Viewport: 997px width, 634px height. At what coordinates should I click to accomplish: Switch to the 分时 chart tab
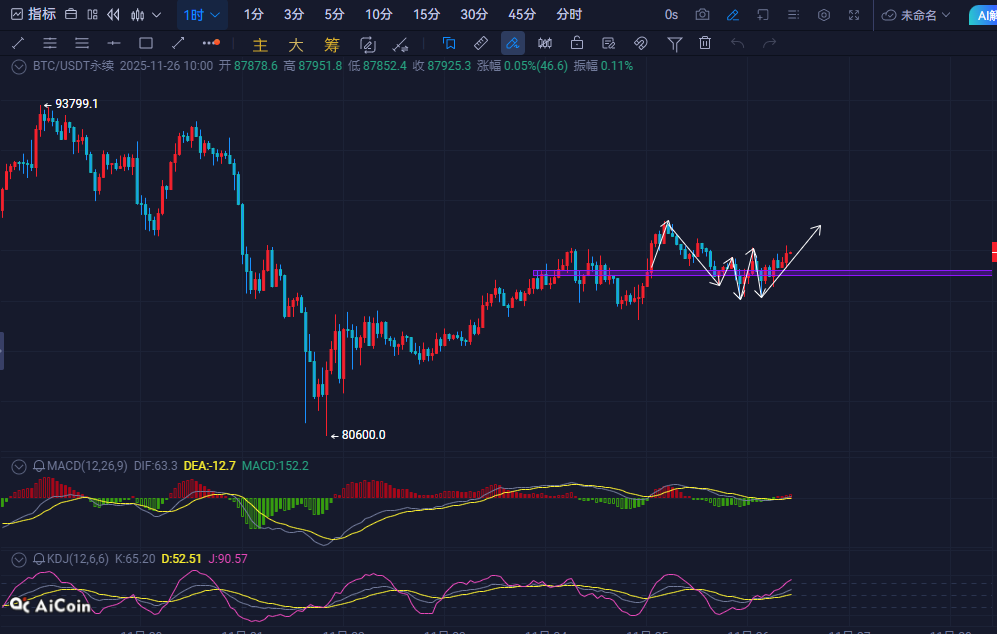pos(569,15)
